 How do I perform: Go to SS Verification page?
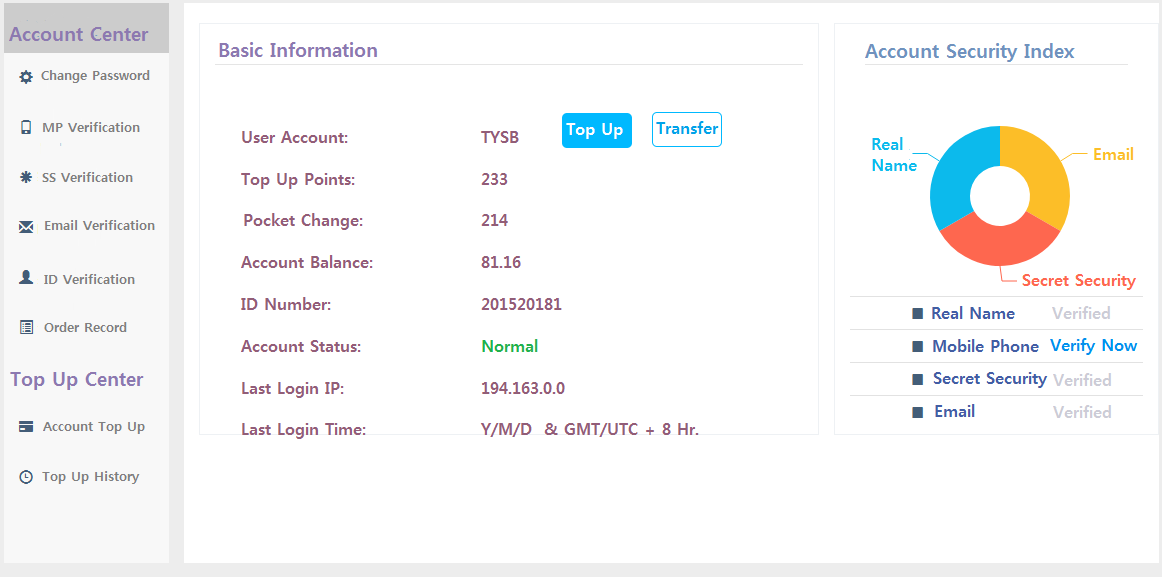[x=87, y=178]
